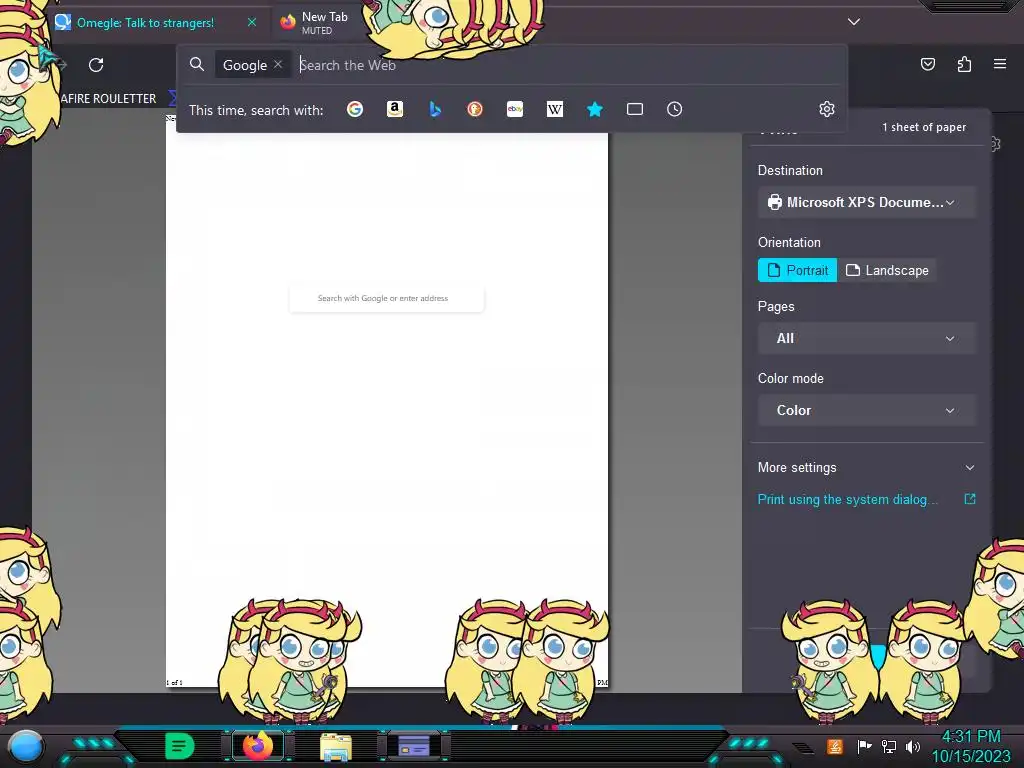Open the Pages All dropdown
1024x768 pixels.
point(867,338)
